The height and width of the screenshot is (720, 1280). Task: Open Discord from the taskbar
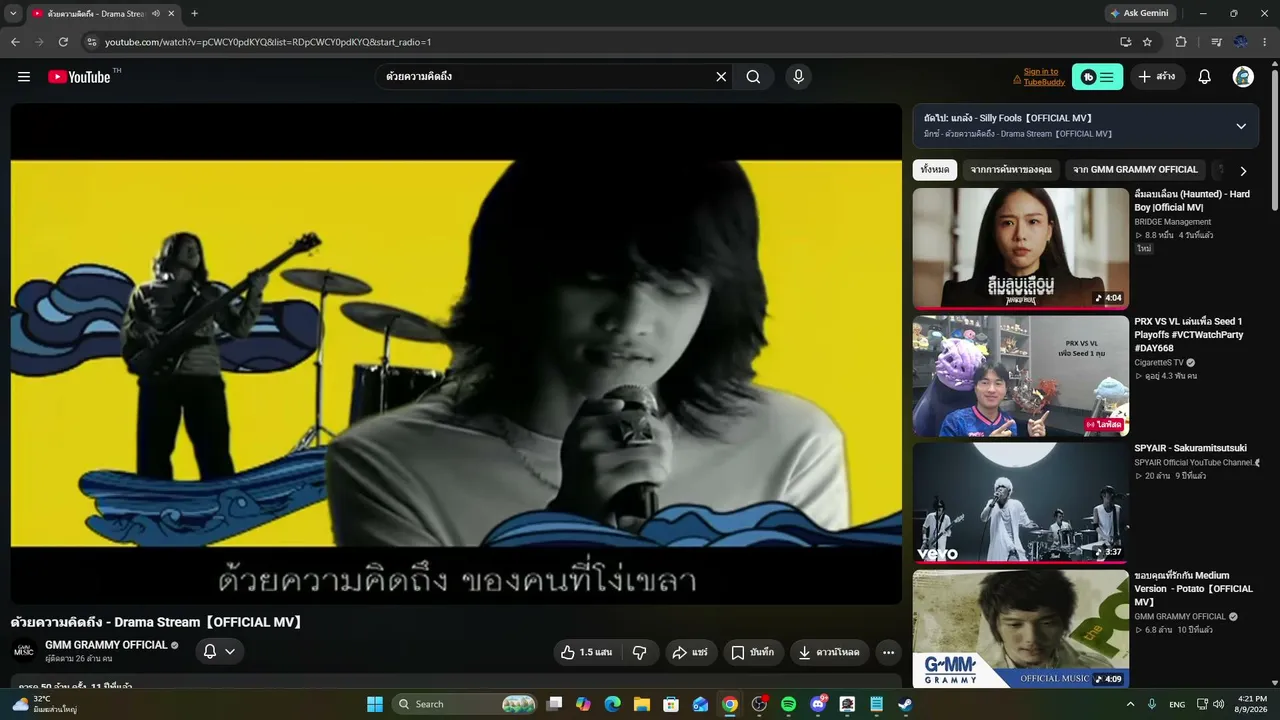tap(818, 704)
